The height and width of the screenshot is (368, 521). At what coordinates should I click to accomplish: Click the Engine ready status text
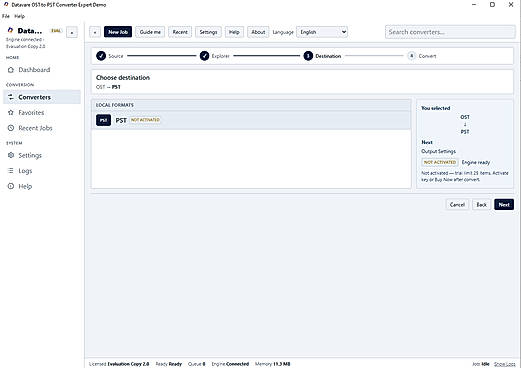pos(476,162)
